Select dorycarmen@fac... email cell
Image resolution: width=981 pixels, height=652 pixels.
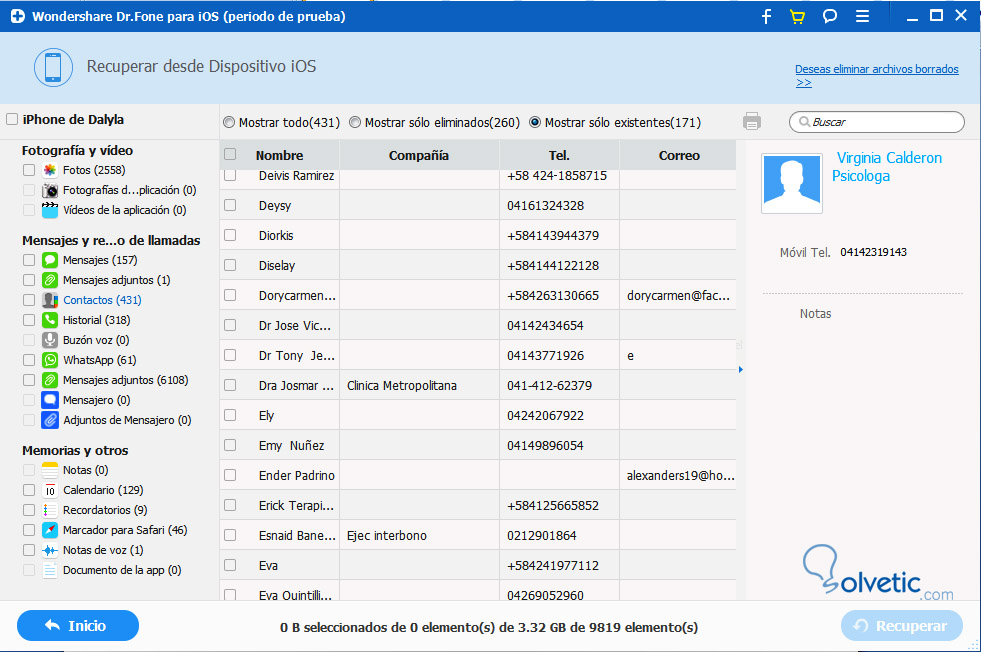point(678,295)
